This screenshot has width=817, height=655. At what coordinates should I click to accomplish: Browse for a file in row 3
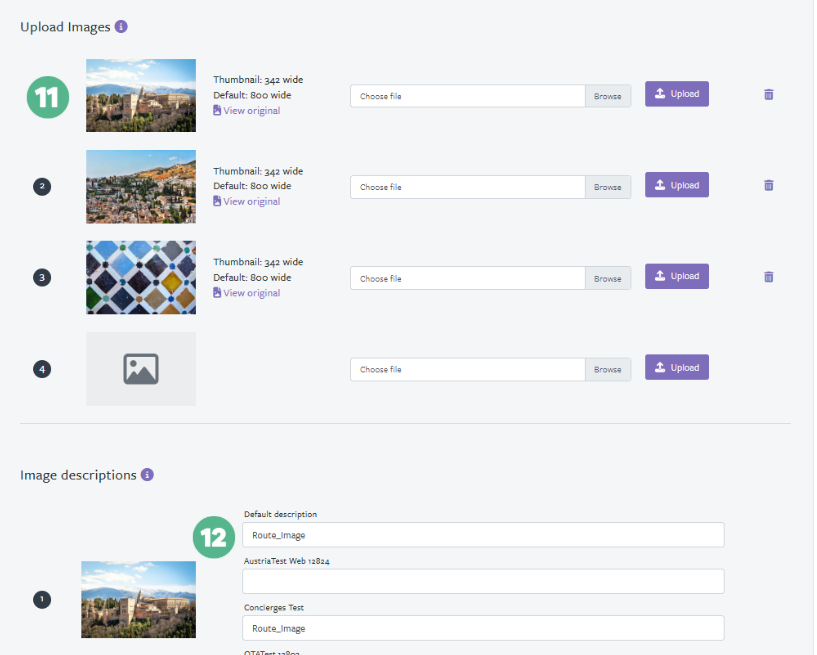point(607,278)
